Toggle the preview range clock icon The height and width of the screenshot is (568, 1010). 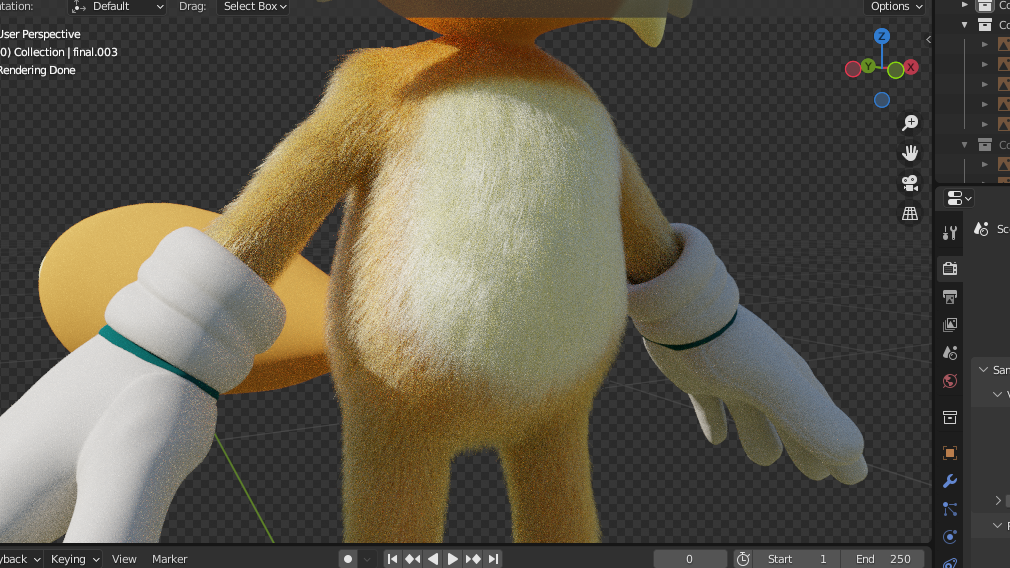click(x=743, y=559)
